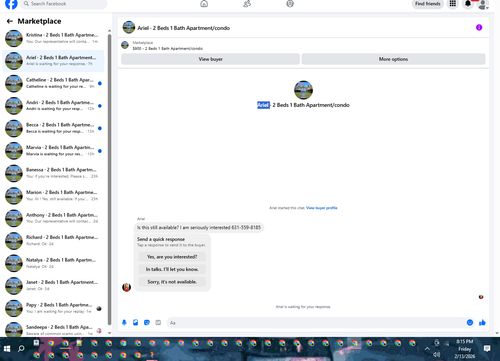Open the account profile avatar menu
This screenshot has width=500, height=361.
[x=483, y=4]
